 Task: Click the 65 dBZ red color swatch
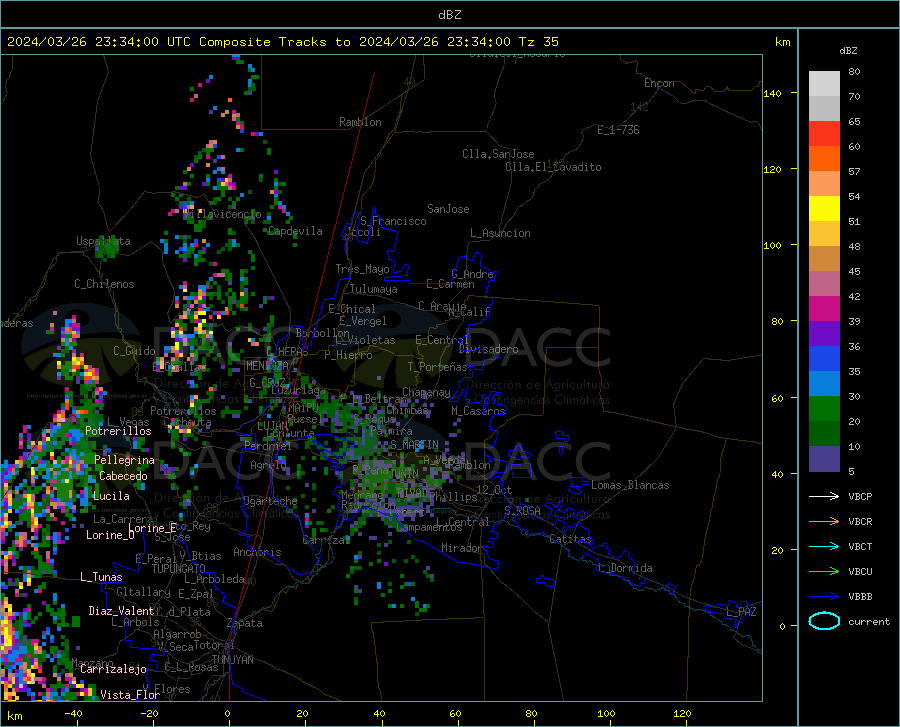point(824,134)
